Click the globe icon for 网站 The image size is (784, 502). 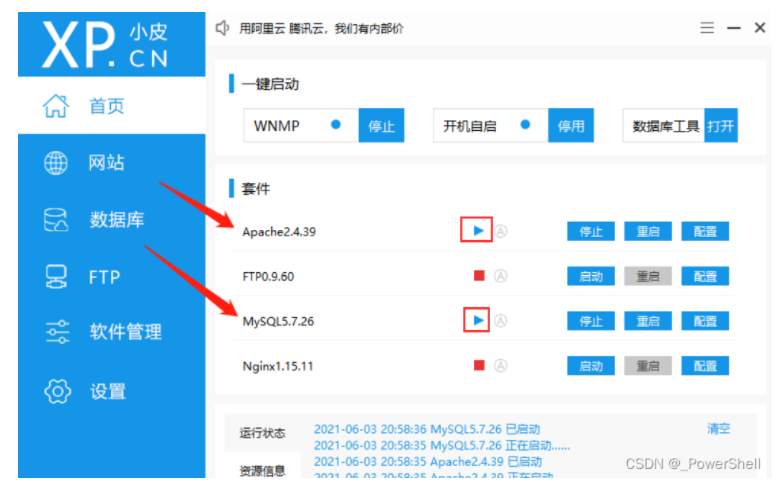pyautogui.click(x=56, y=162)
